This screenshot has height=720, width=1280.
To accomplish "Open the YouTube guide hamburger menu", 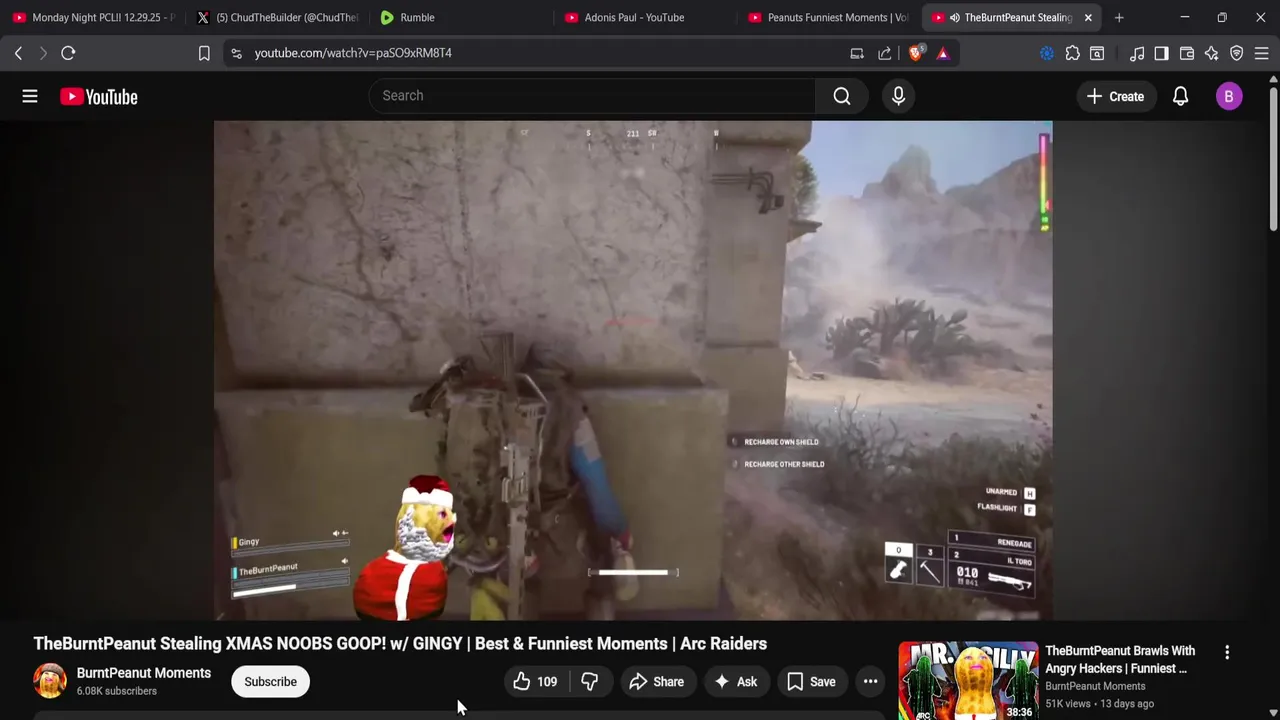I will (x=30, y=96).
